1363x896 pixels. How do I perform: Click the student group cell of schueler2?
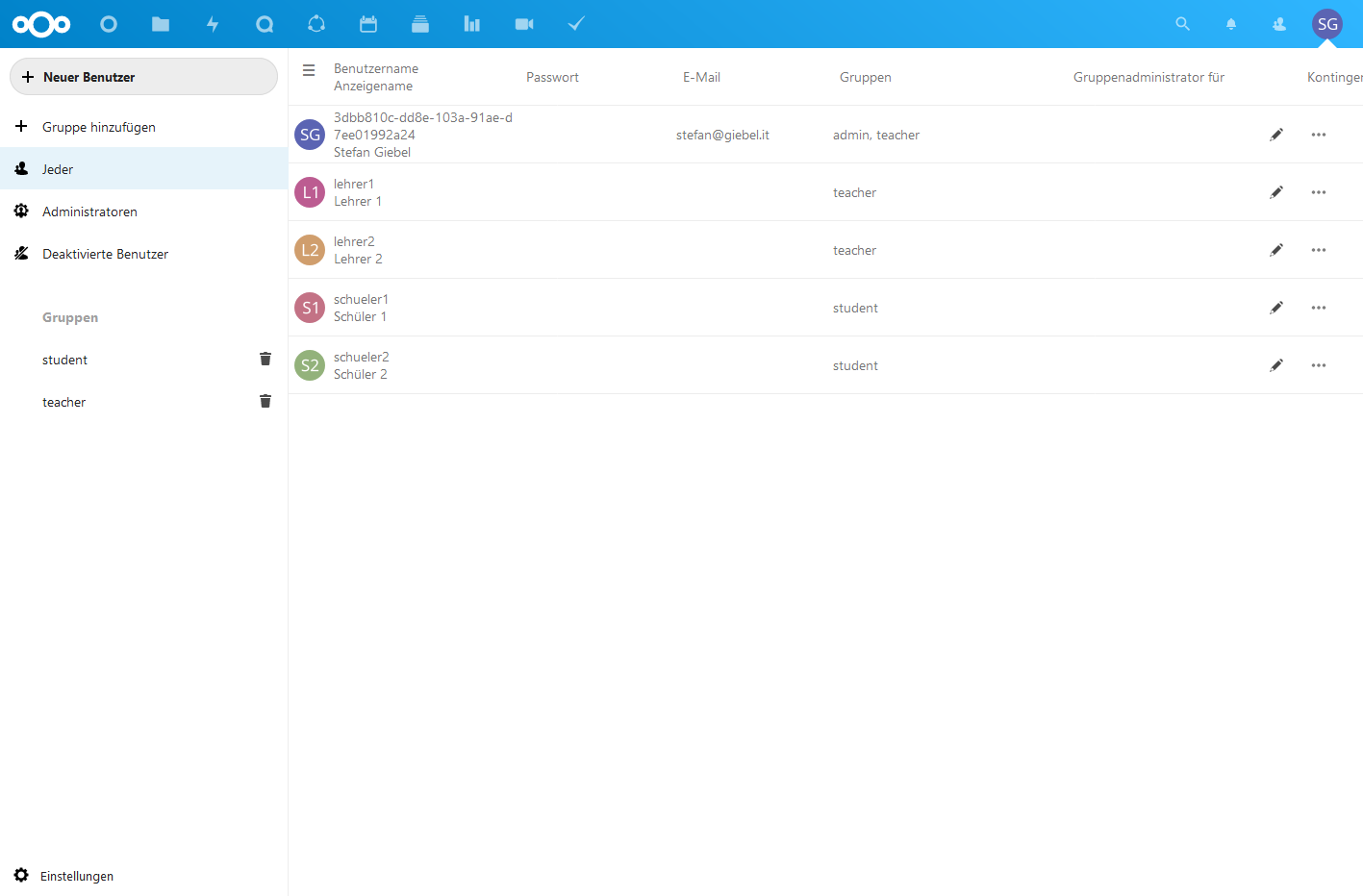tap(855, 365)
